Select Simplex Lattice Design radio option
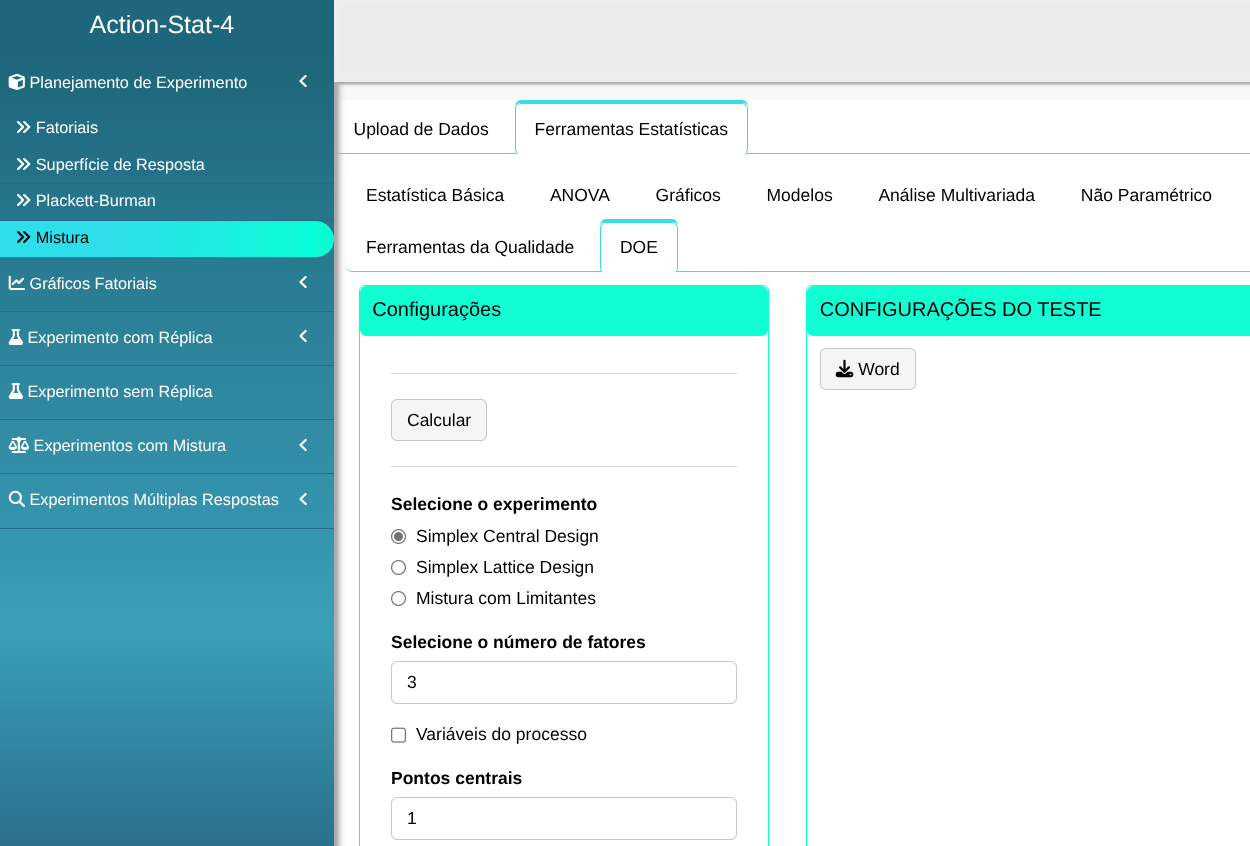1250x846 pixels. click(x=399, y=568)
